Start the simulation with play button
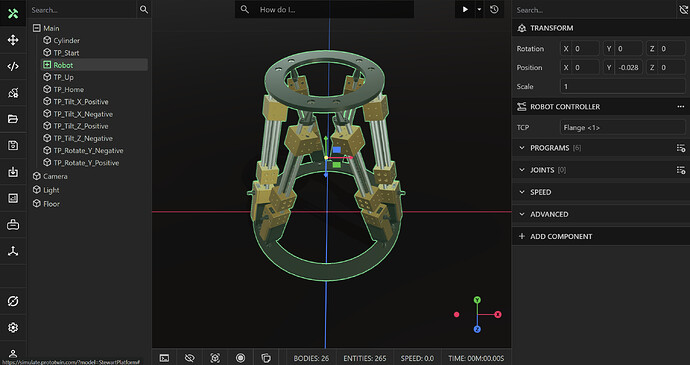 465,9
